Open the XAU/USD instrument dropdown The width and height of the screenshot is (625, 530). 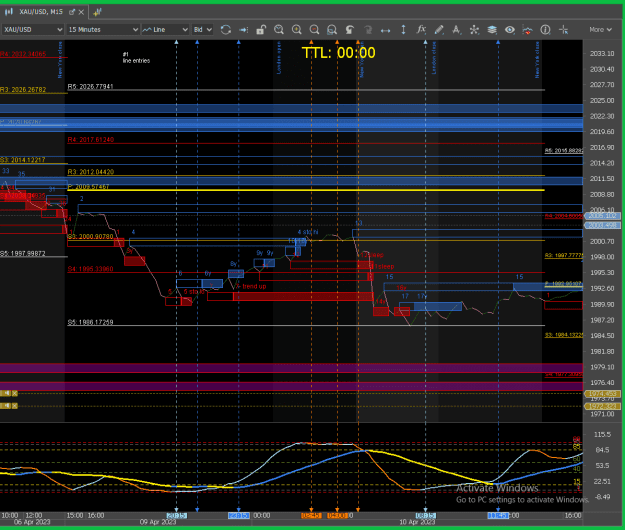click(32, 29)
